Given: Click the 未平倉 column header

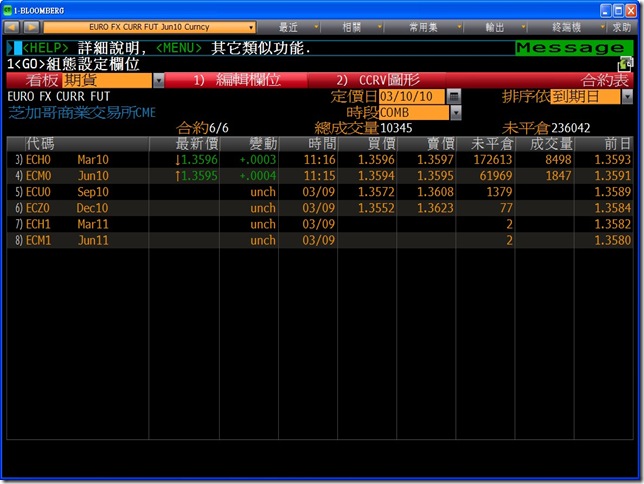Looking at the screenshot, I should coord(492,144).
